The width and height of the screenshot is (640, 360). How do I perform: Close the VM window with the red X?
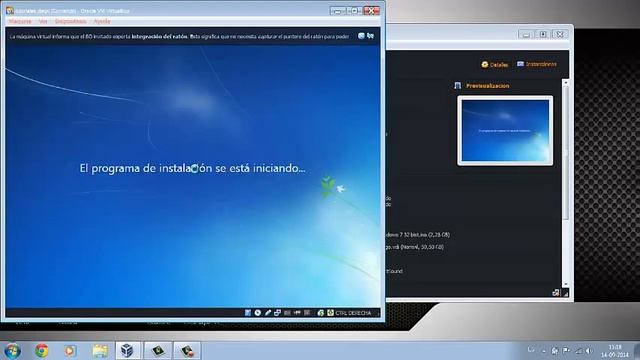click(x=371, y=11)
